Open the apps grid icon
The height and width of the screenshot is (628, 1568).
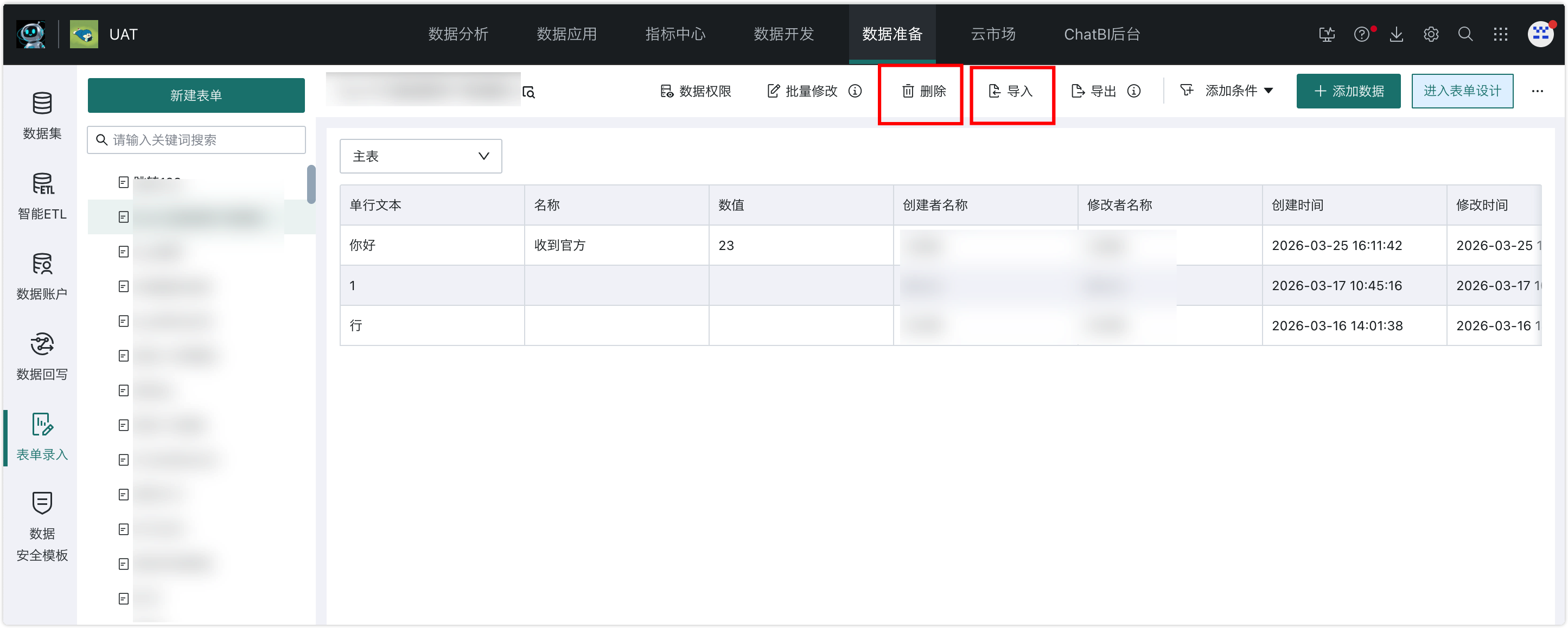tap(1500, 34)
